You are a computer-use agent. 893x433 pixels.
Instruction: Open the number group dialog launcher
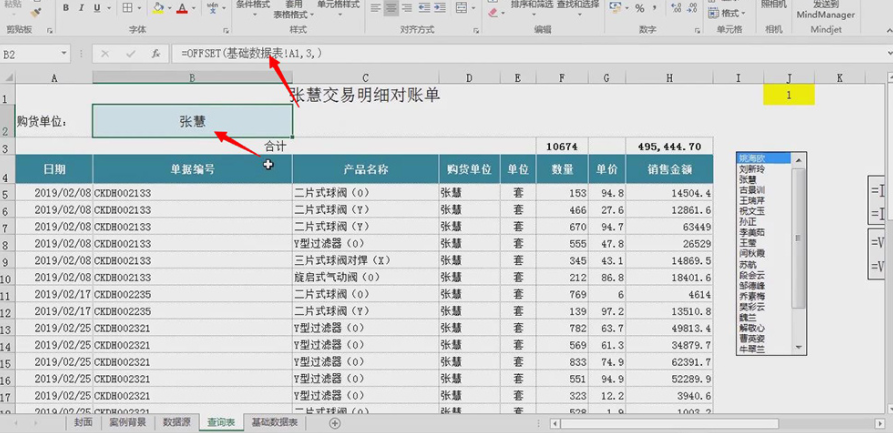[697, 30]
